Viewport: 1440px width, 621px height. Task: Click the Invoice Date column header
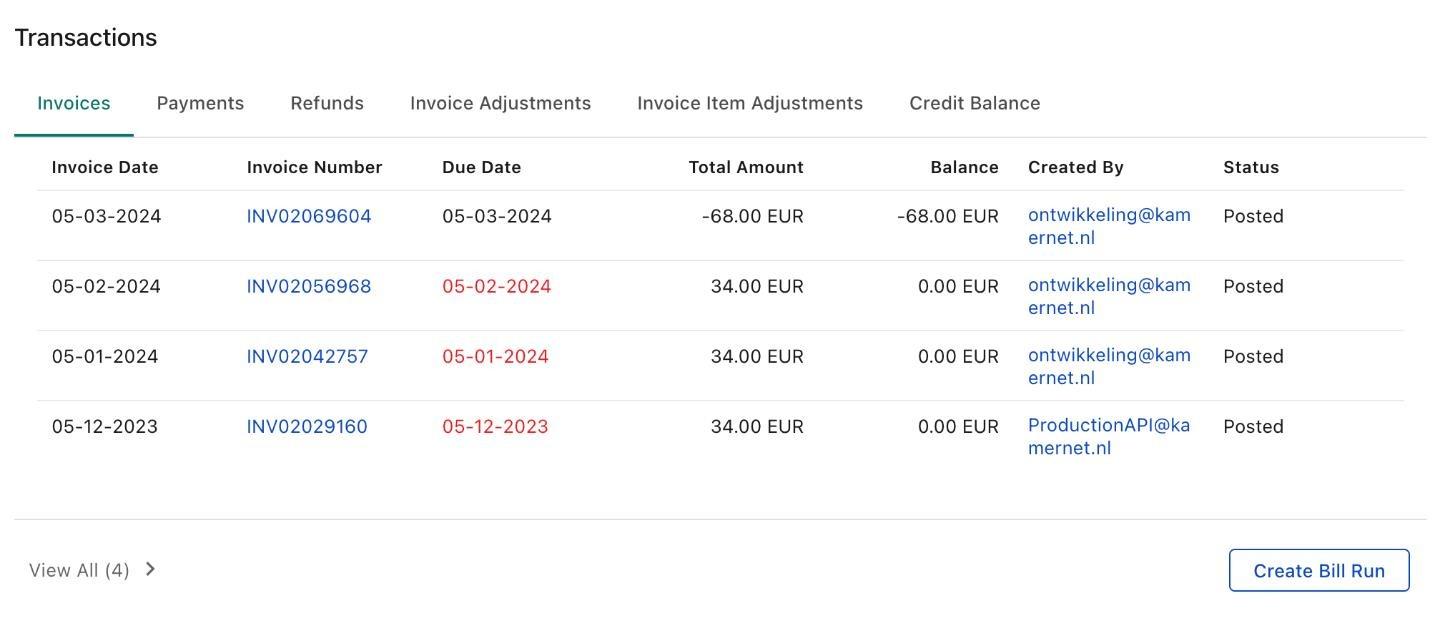tap(105, 167)
